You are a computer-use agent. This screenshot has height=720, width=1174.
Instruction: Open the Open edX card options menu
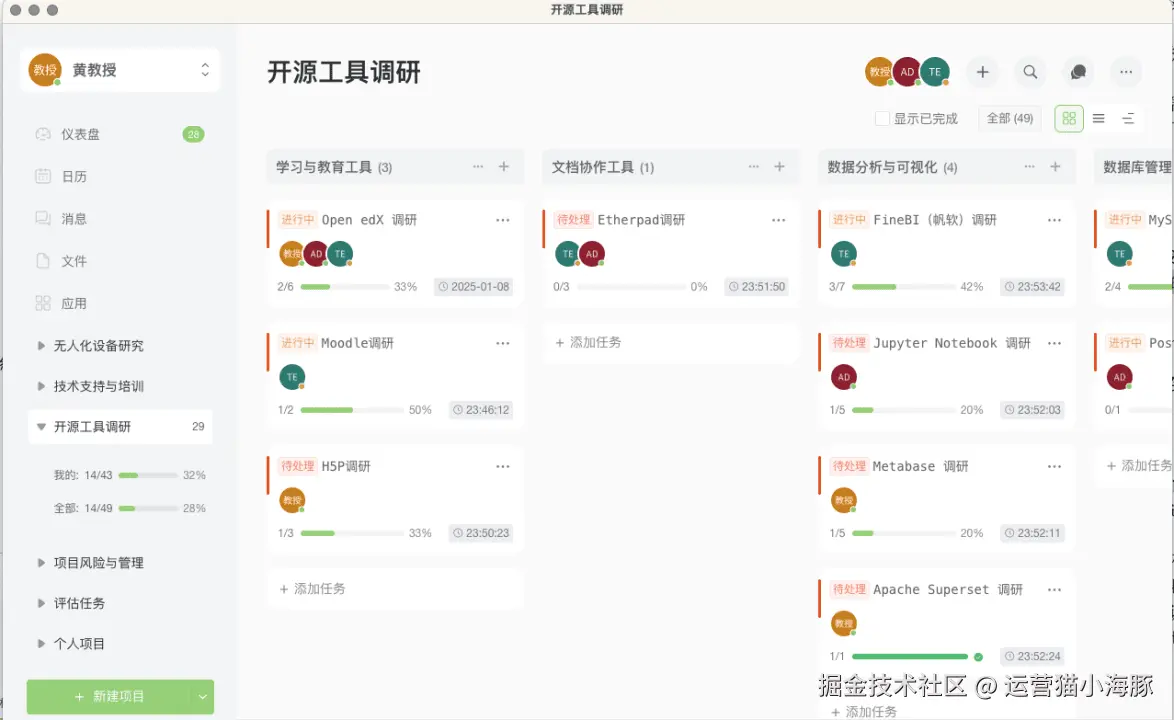point(503,219)
